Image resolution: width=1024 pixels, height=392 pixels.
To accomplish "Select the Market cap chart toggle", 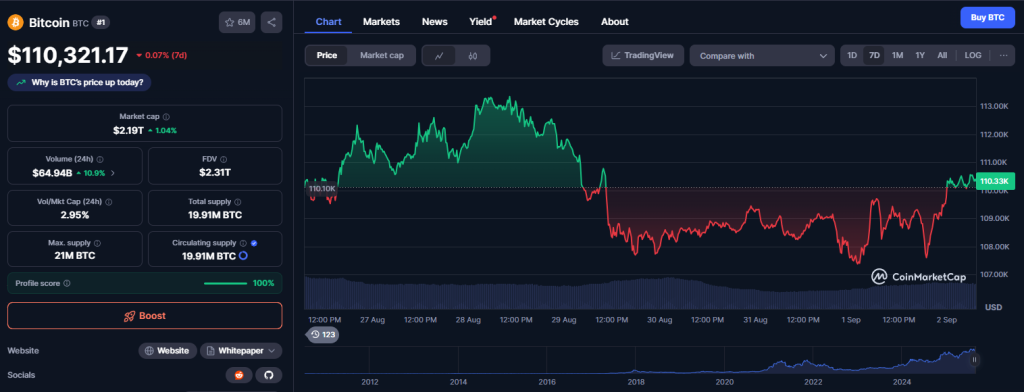I will point(382,56).
